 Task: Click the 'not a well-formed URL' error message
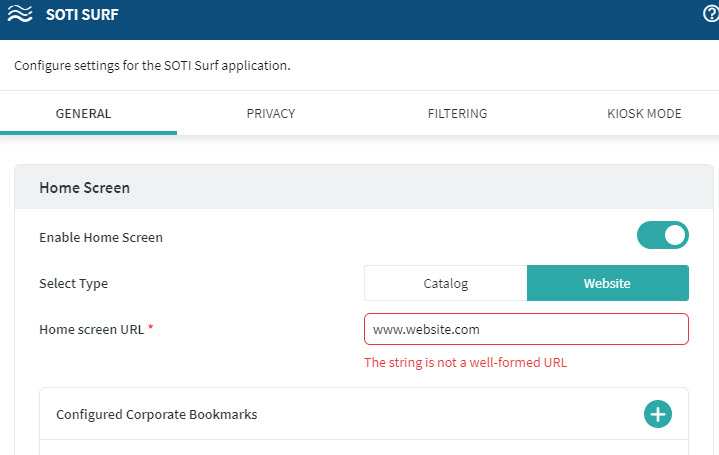pos(465,363)
